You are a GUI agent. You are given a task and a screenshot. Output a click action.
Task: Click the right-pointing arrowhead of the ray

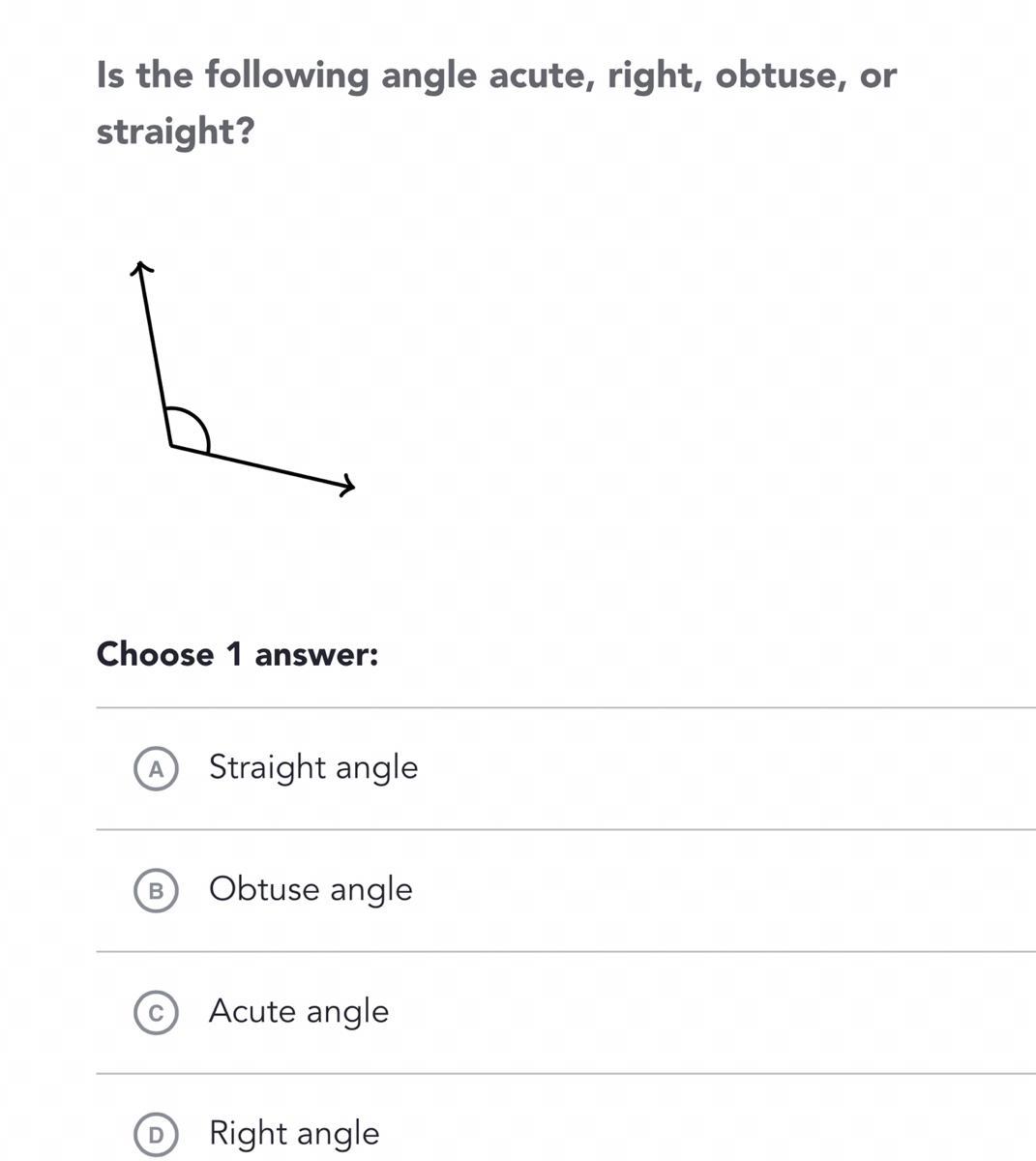click(x=348, y=486)
